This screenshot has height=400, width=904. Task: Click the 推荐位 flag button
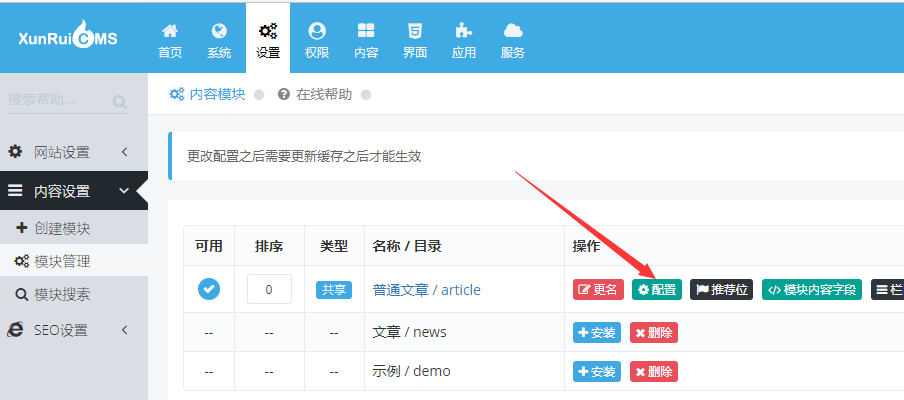point(722,289)
